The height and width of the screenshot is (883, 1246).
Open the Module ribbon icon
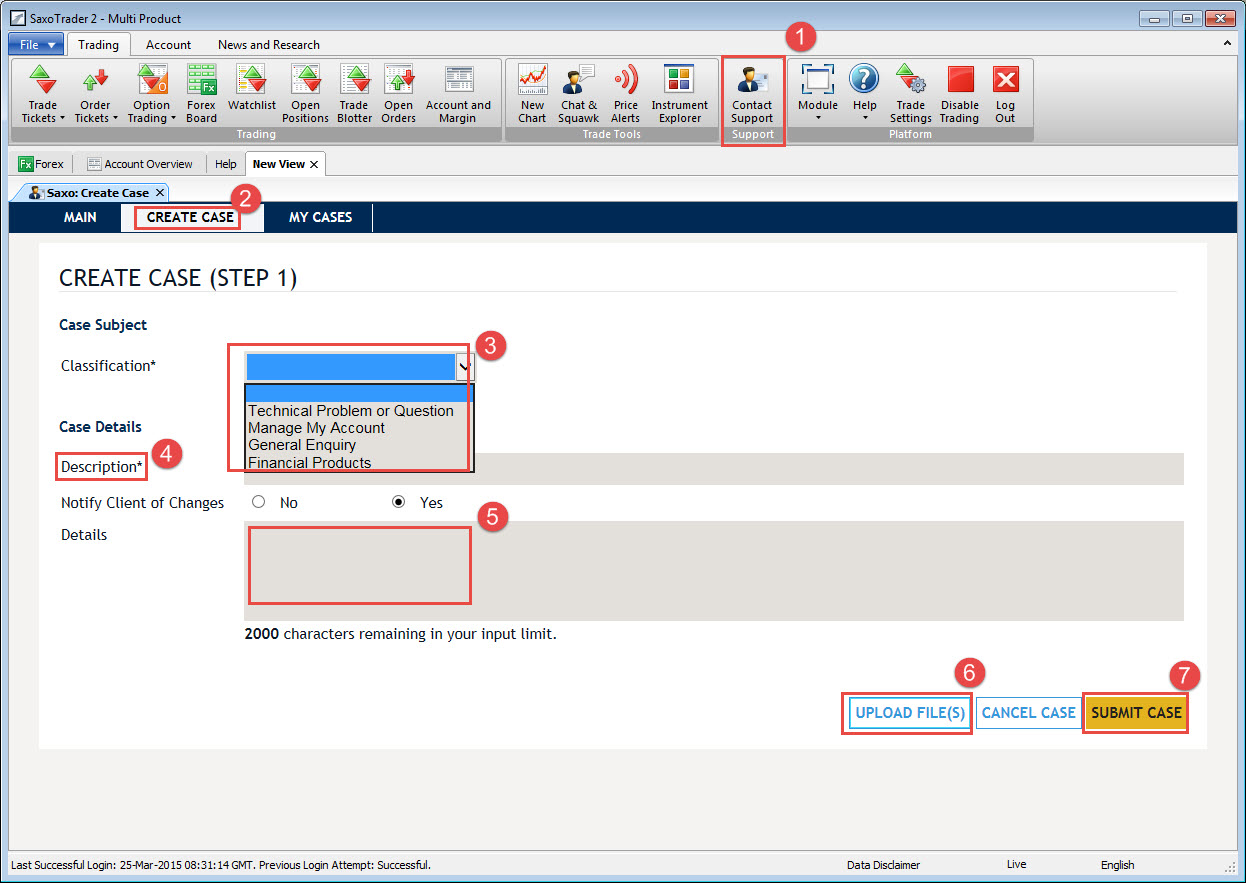[x=818, y=94]
